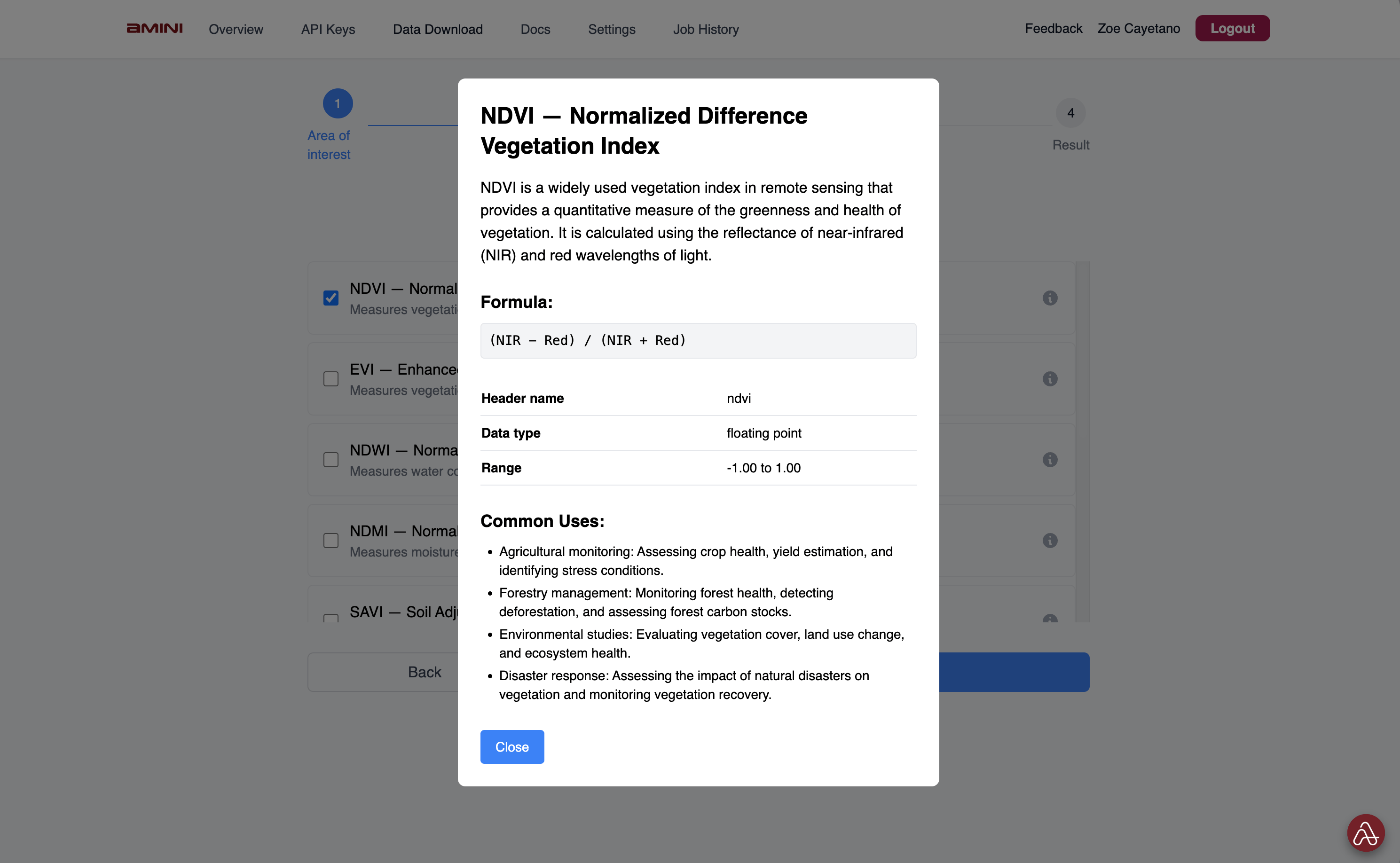The height and width of the screenshot is (863, 1400).
Task: Click the 'ndvi' header name value
Action: pos(739,399)
